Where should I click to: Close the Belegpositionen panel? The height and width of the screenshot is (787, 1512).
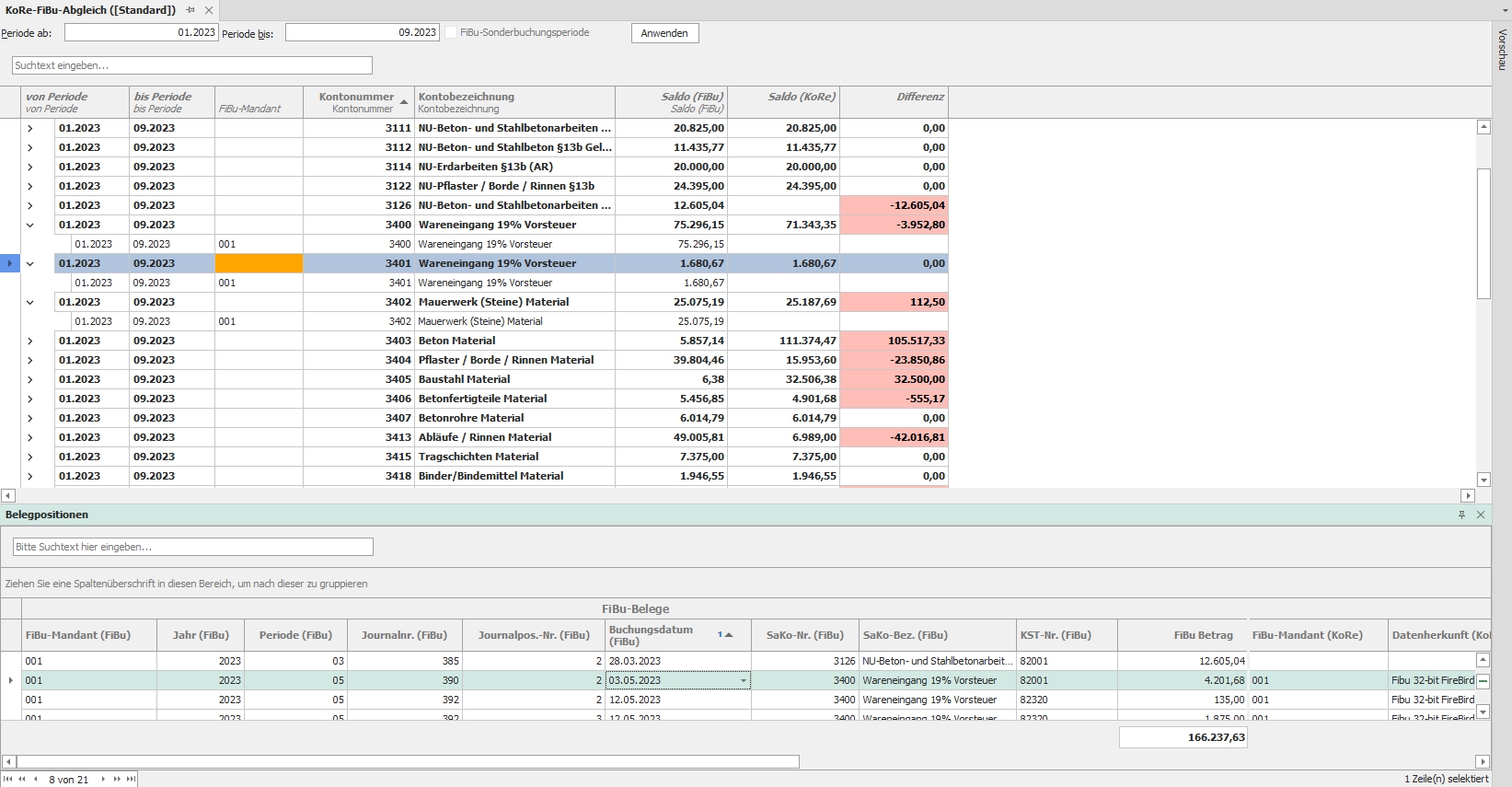click(x=1481, y=515)
